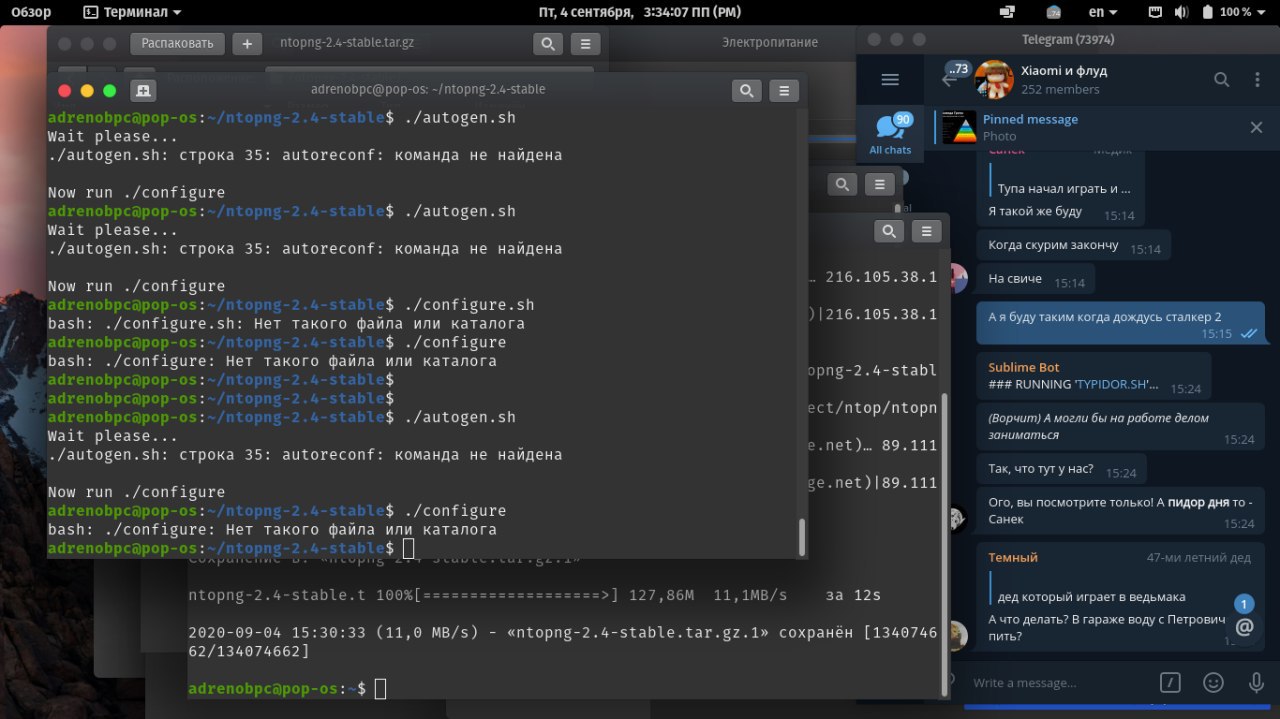Click the voice message microphone icon

click(x=1256, y=683)
